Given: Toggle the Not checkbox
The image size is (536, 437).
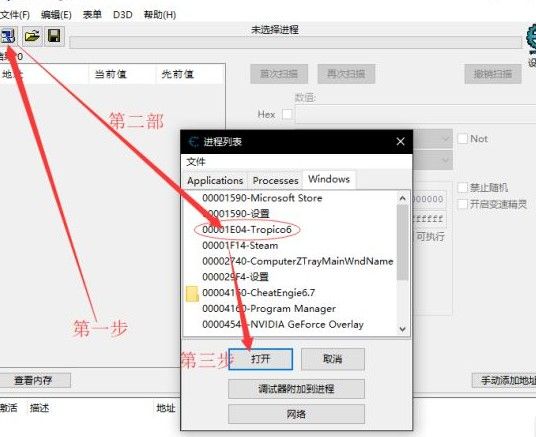Looking at the screenshot, I should (462, 139).
